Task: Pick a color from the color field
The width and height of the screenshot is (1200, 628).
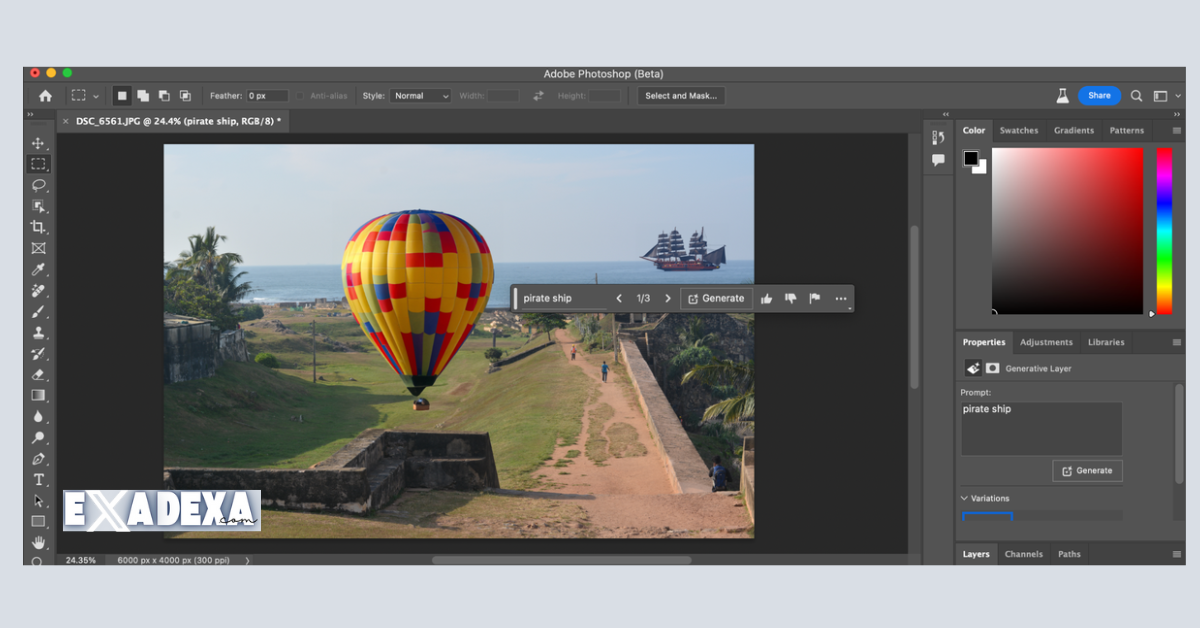Action: (1068, 230)
